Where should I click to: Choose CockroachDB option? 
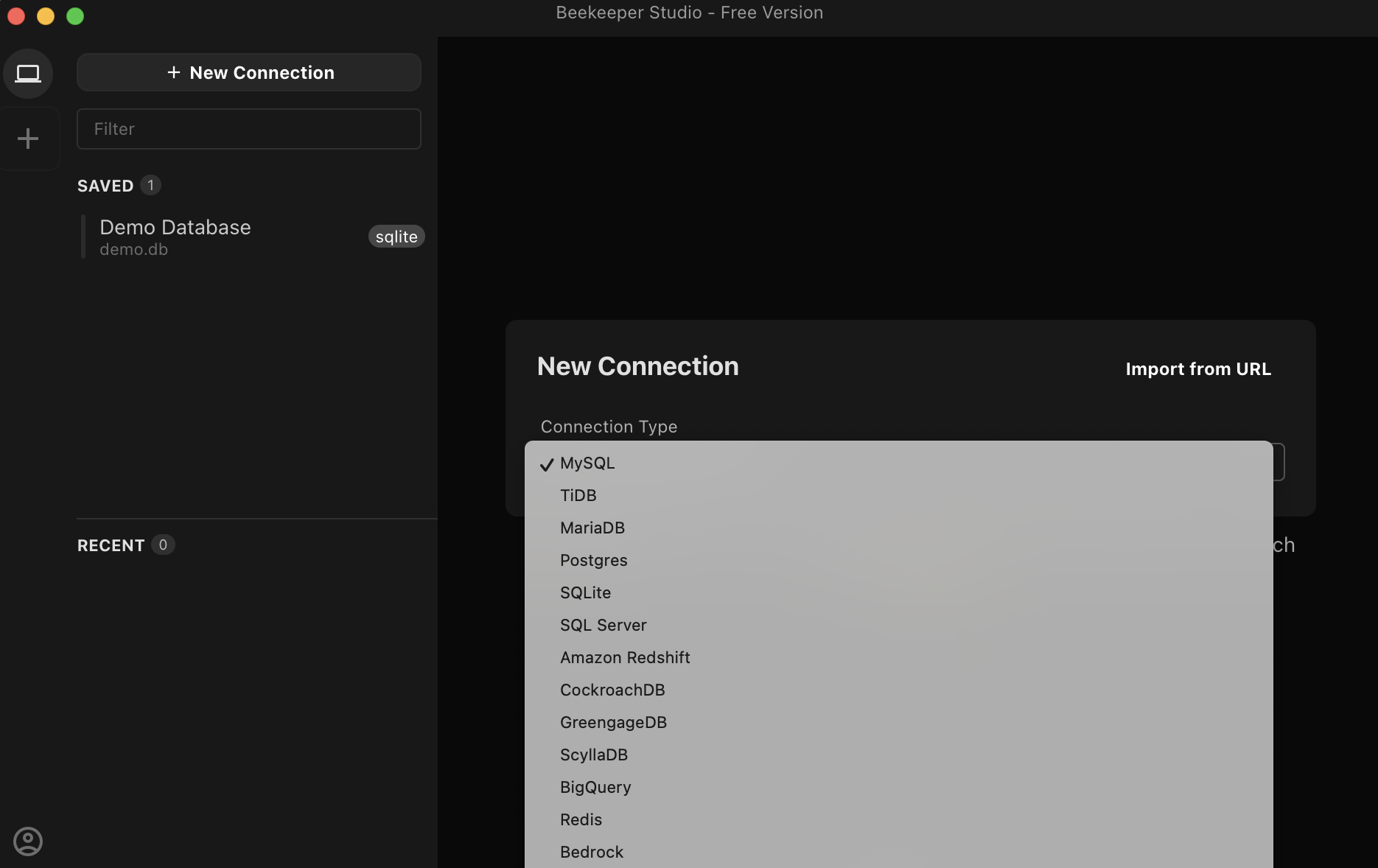click(898, 690)
